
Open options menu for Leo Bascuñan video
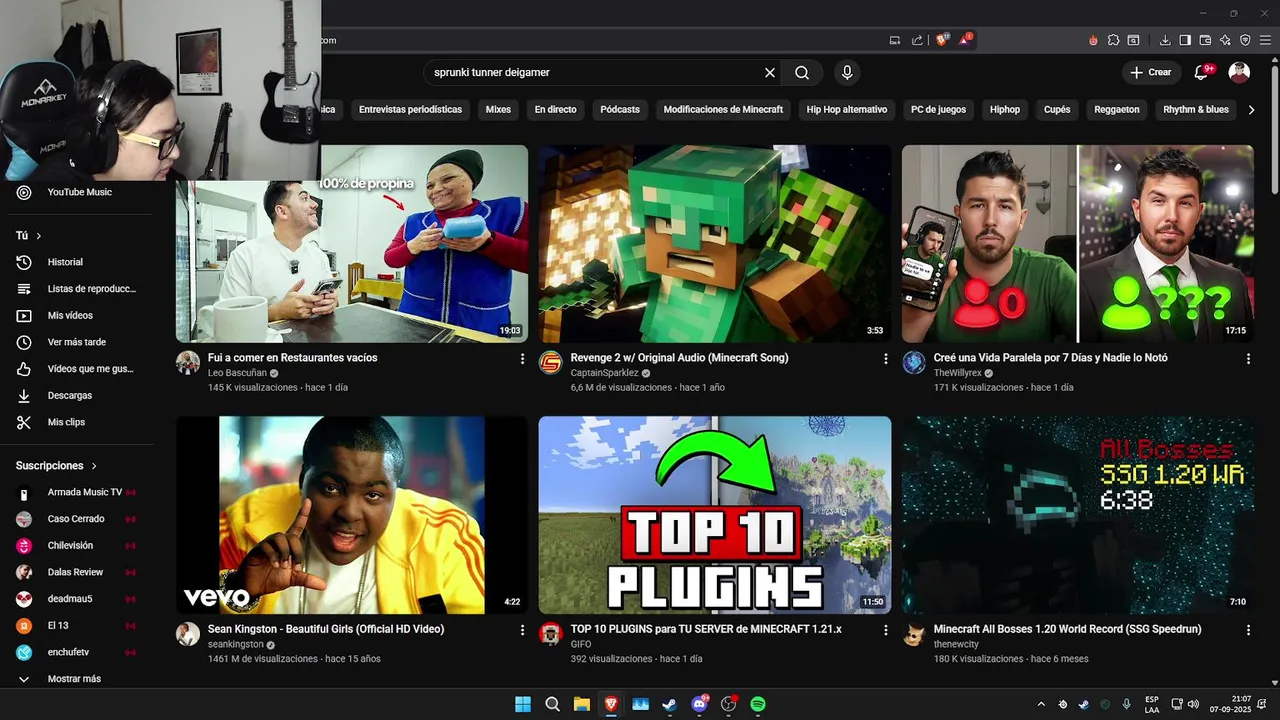(x=522, y=358)
